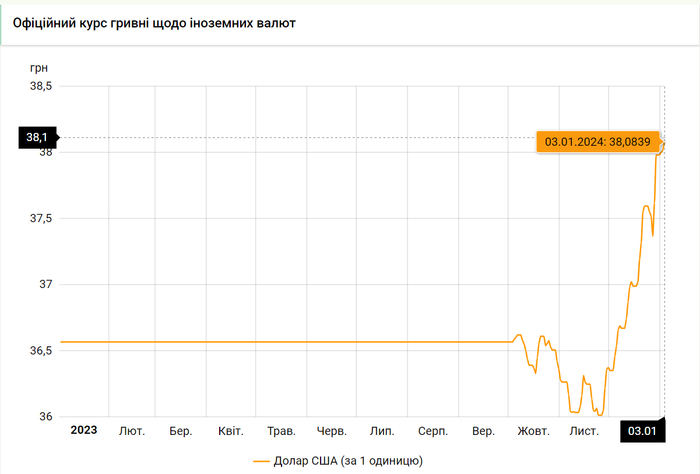The width and height of the screenshot is (700, 474).
Task: Click the грн unit label
Action: [39, 66]
